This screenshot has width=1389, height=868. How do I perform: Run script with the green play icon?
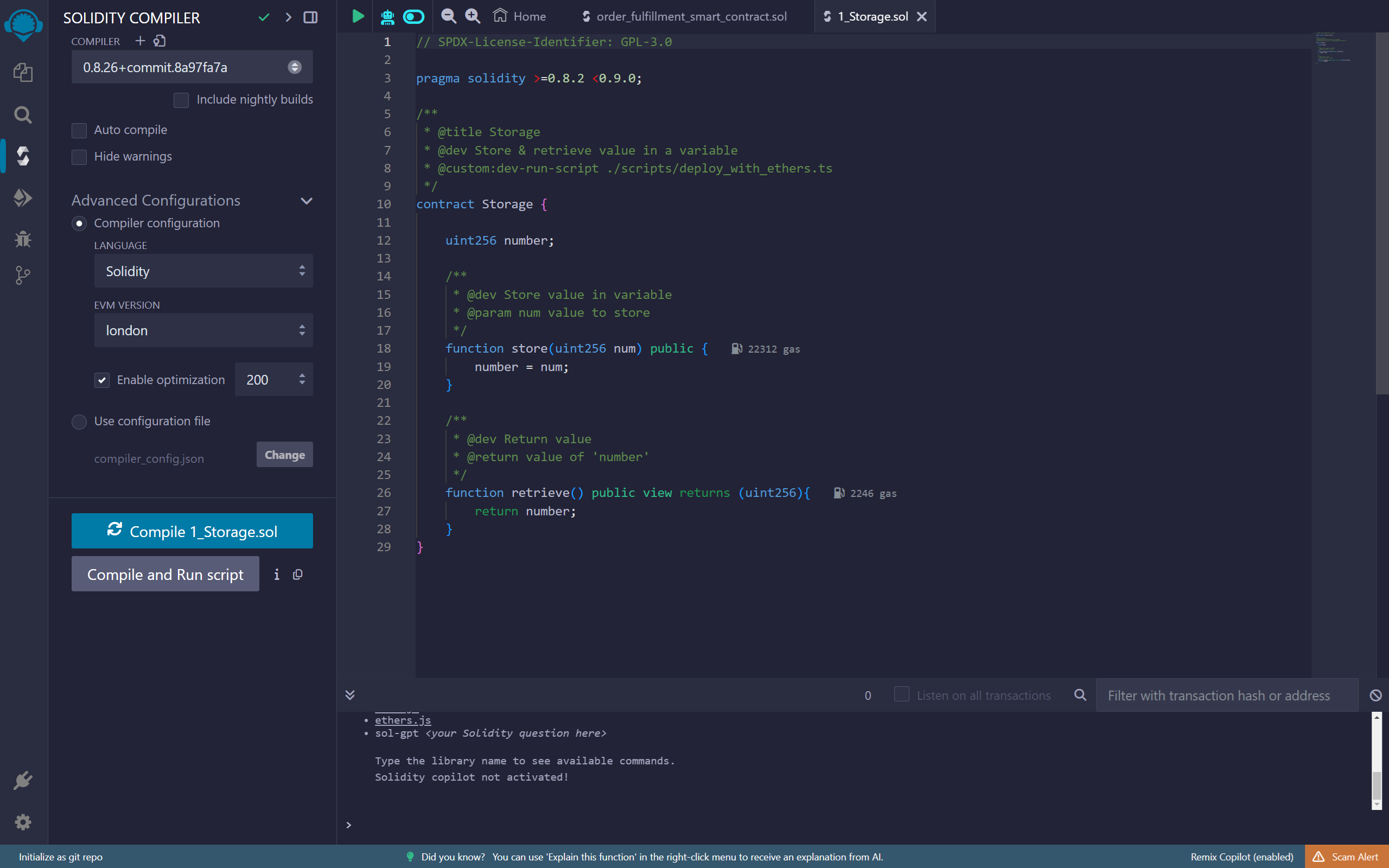pyautogui.click(x=358, y=16)
